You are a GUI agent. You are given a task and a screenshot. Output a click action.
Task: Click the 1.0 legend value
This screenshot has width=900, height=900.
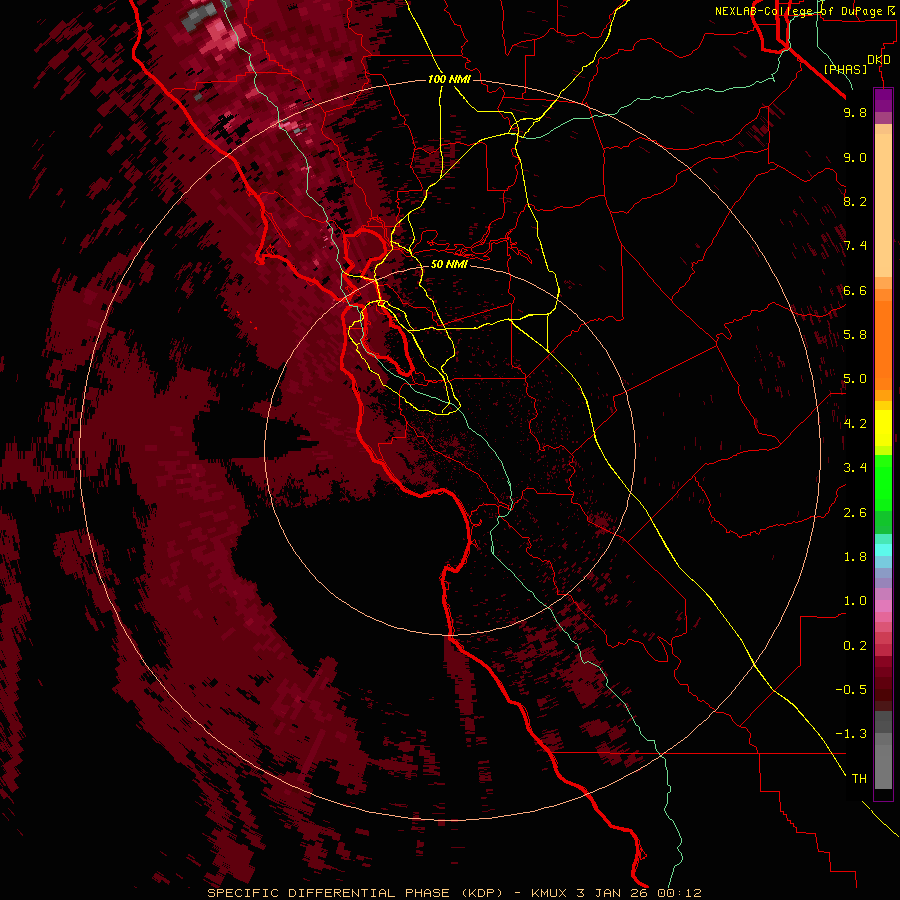(855, 601)
